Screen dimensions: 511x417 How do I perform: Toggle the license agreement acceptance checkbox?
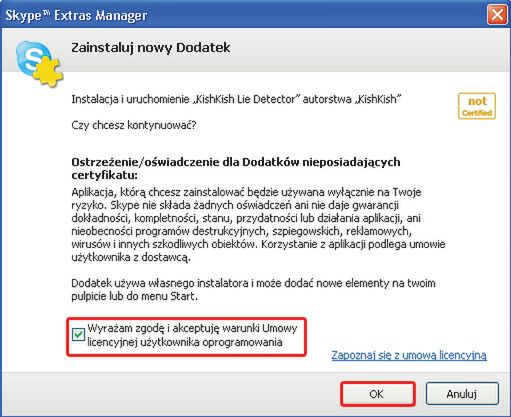(x=78, y=334)
